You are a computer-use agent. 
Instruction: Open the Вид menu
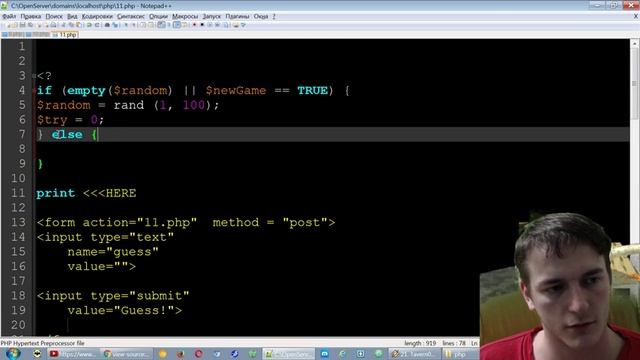click(72, 16)
